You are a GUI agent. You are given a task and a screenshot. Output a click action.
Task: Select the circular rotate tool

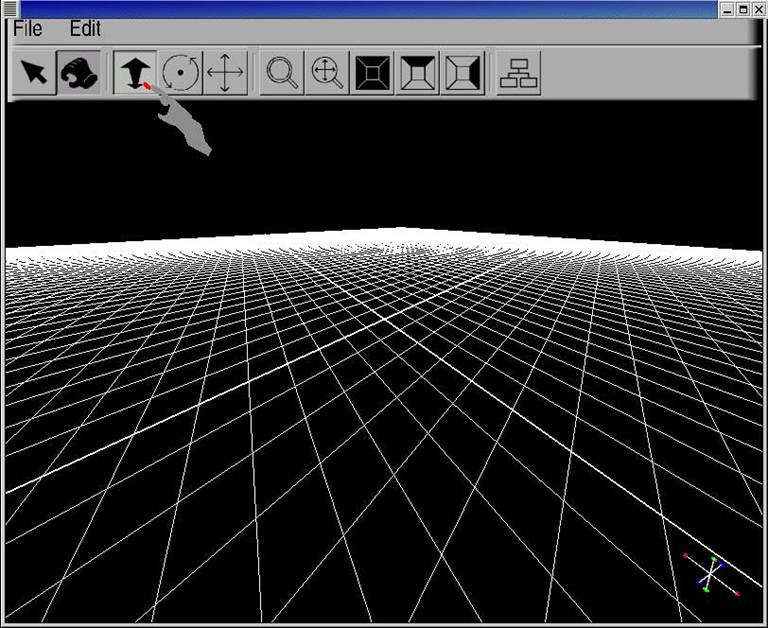coord(180,72)
